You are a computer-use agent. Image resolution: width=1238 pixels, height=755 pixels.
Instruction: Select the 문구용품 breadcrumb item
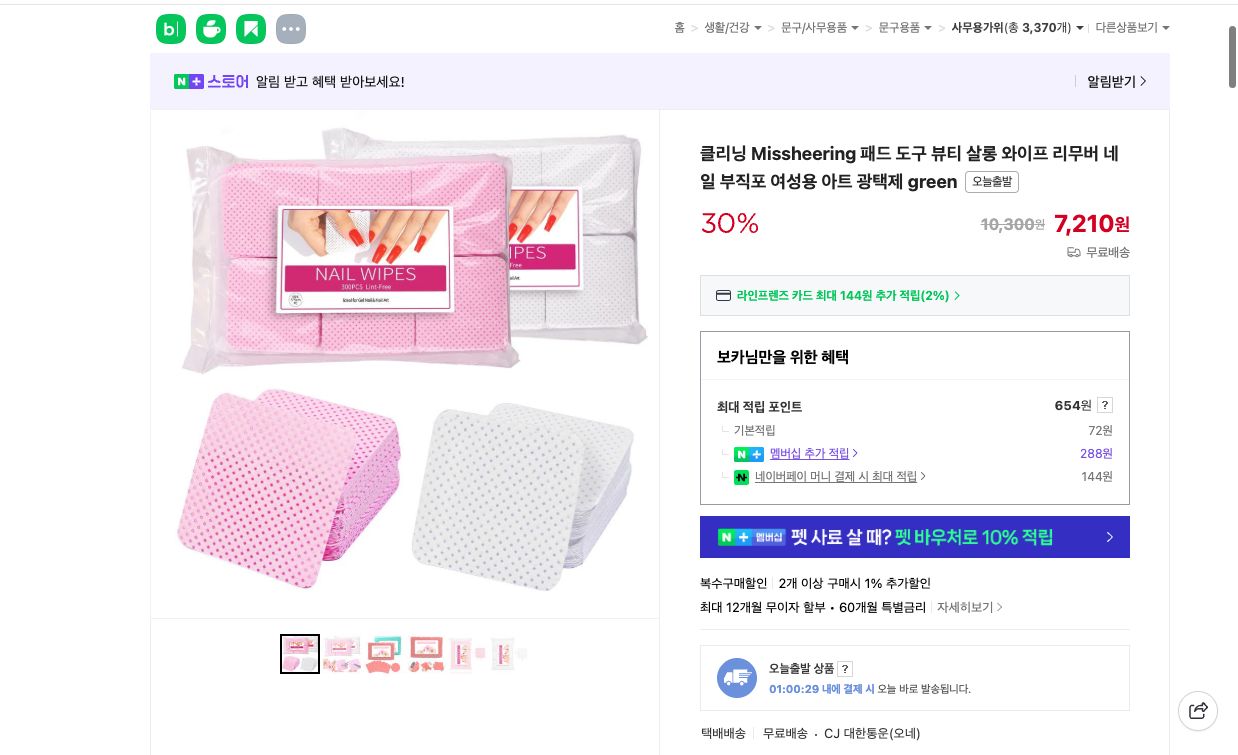coord(899,28)
